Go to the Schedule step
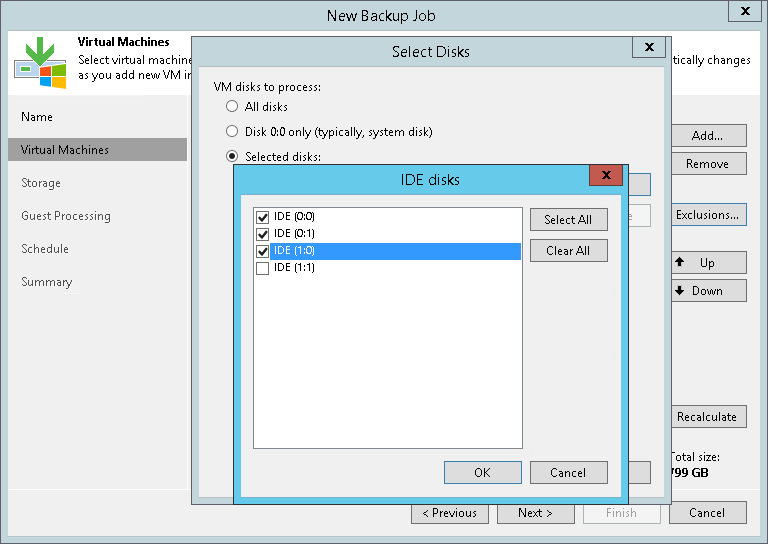This screenshot has height=544, width=768. pyautogui.click(x=45, y=249)
